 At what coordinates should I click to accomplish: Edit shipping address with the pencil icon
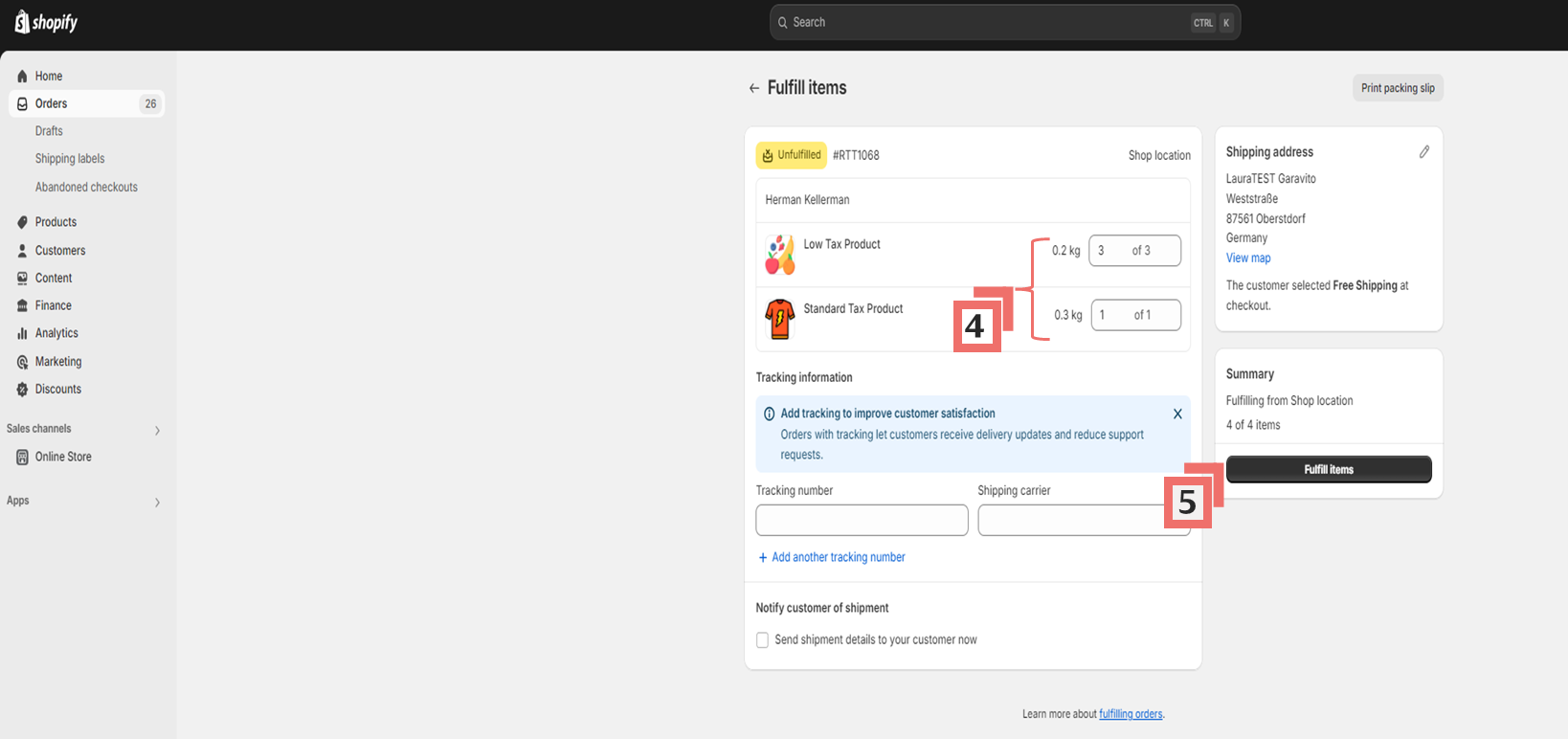pyautogui.click(x=1423, y=152)
